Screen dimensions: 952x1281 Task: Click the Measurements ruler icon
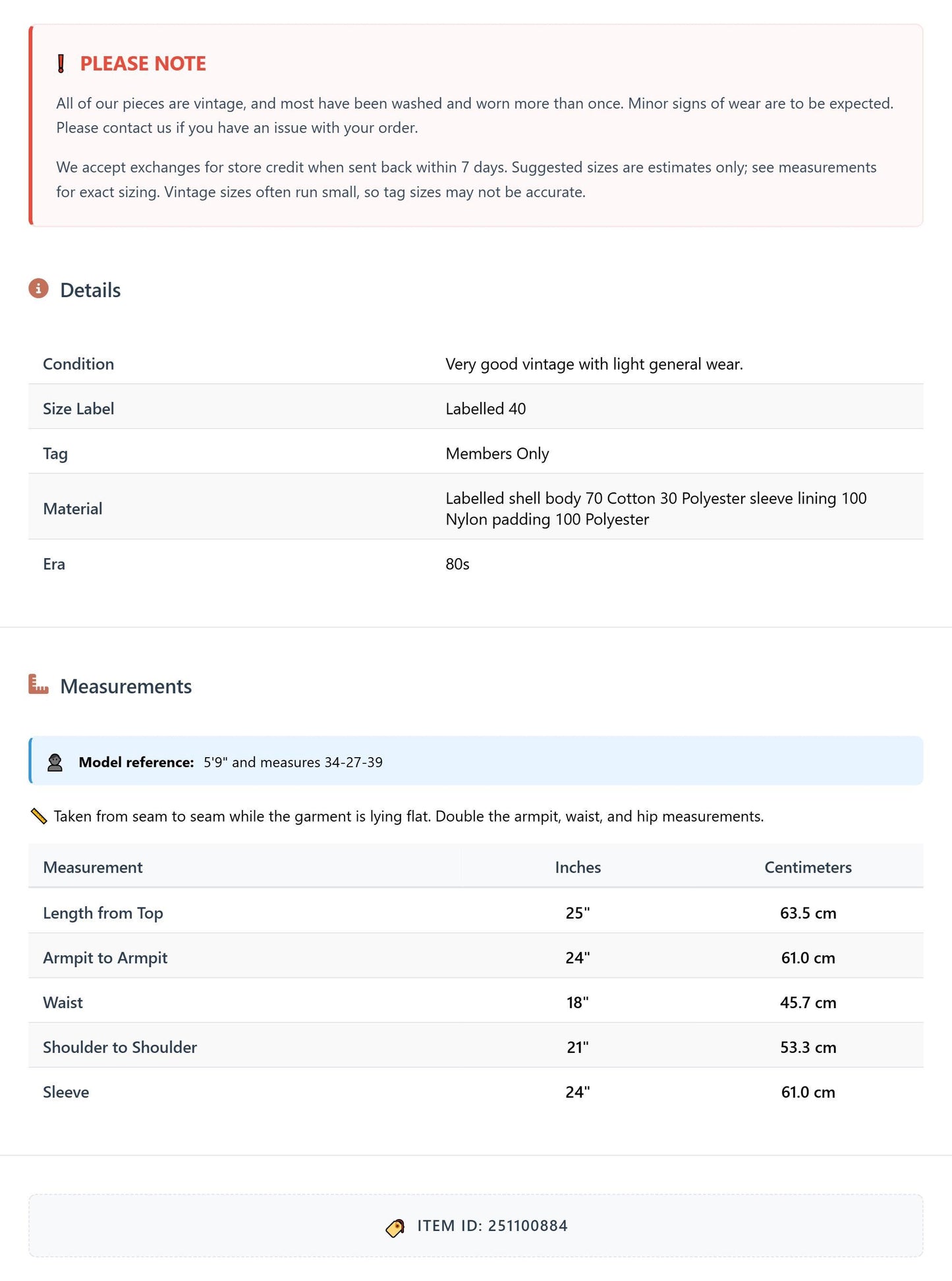39,685
